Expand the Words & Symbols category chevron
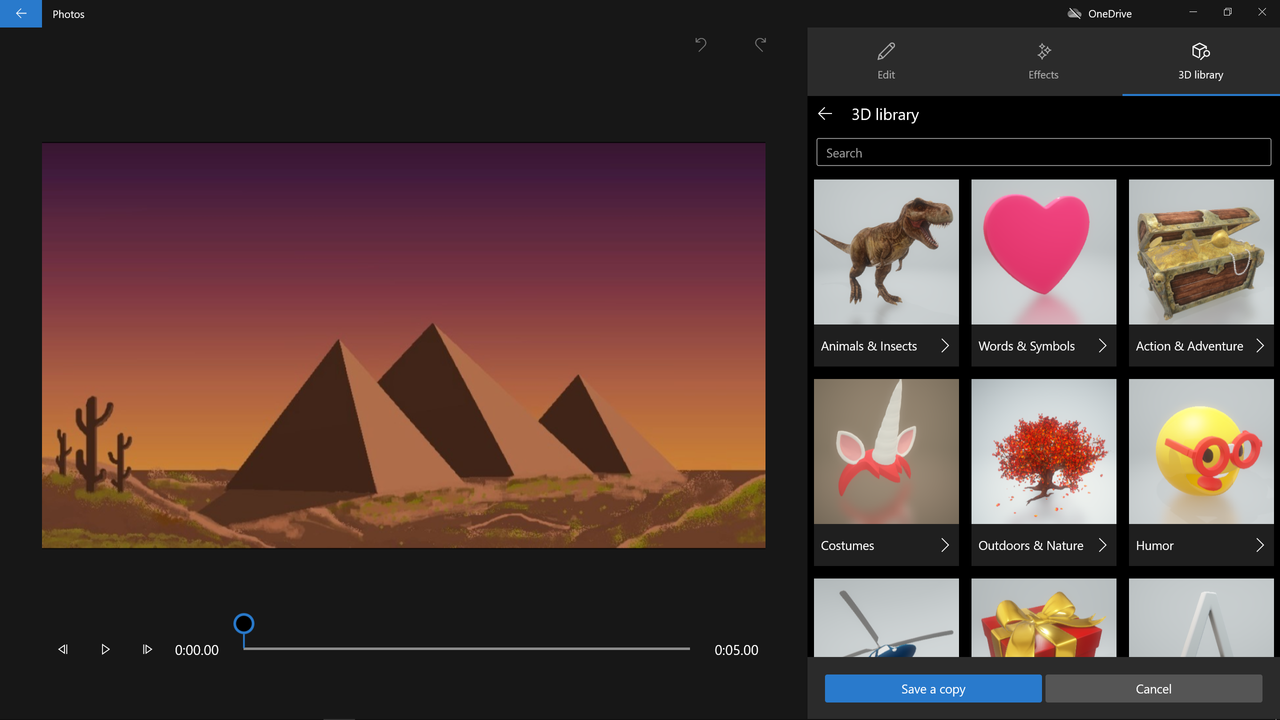 tap(1102, 346)
